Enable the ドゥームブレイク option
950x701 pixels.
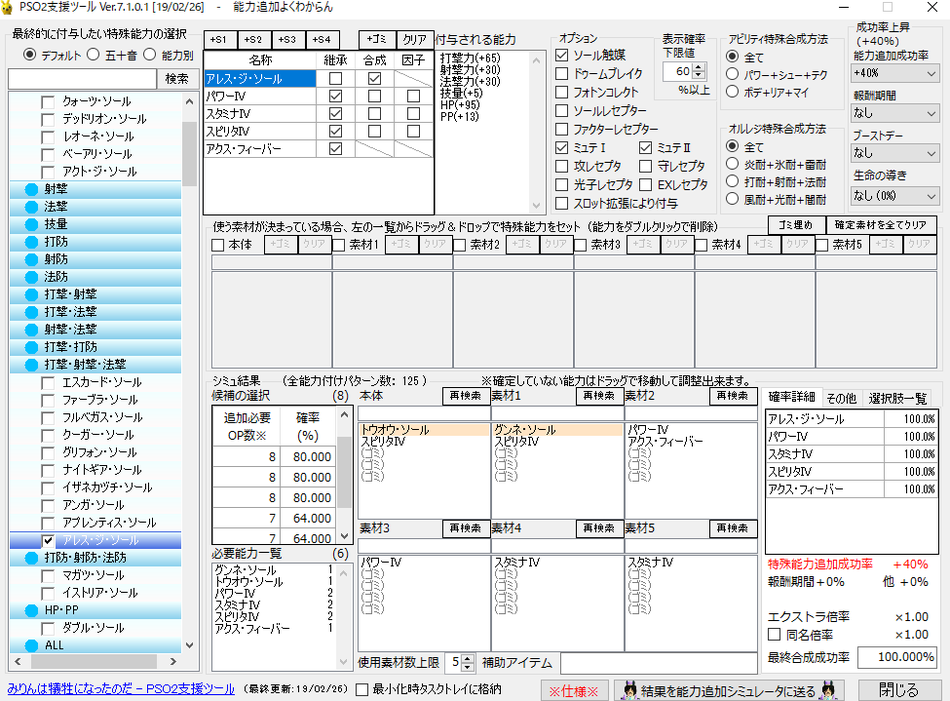[562, 74]
